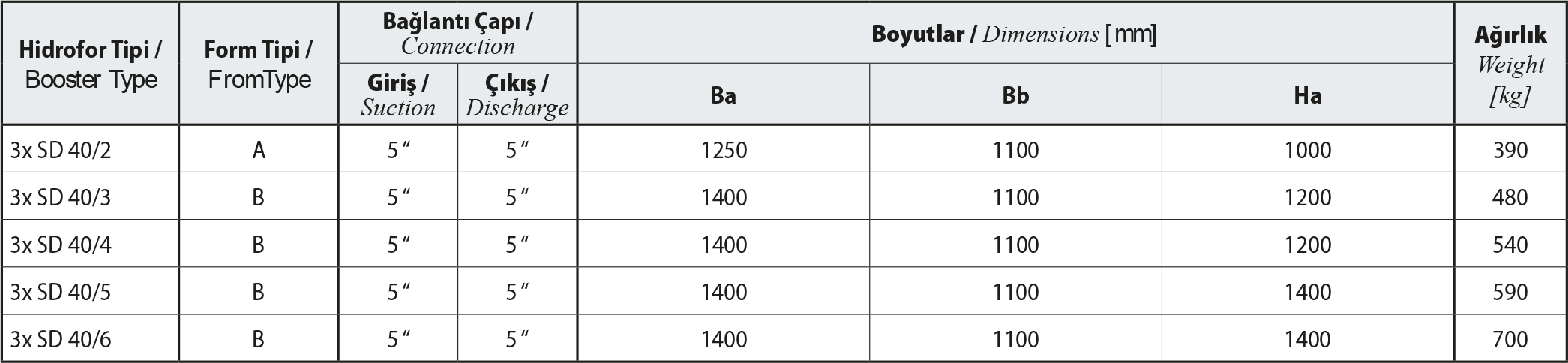Select the weight value 390
The height and width of the screenshot is (363, 1568).
tap(1510, 151)
